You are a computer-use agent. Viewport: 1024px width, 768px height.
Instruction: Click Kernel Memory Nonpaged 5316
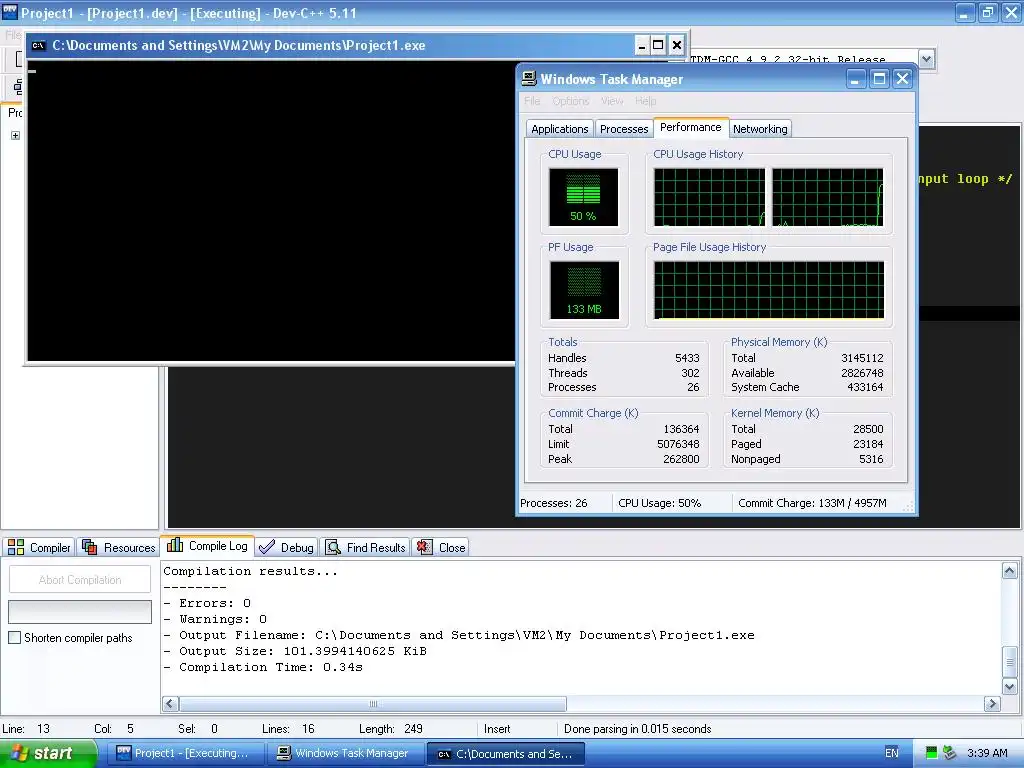coord(871,459)
